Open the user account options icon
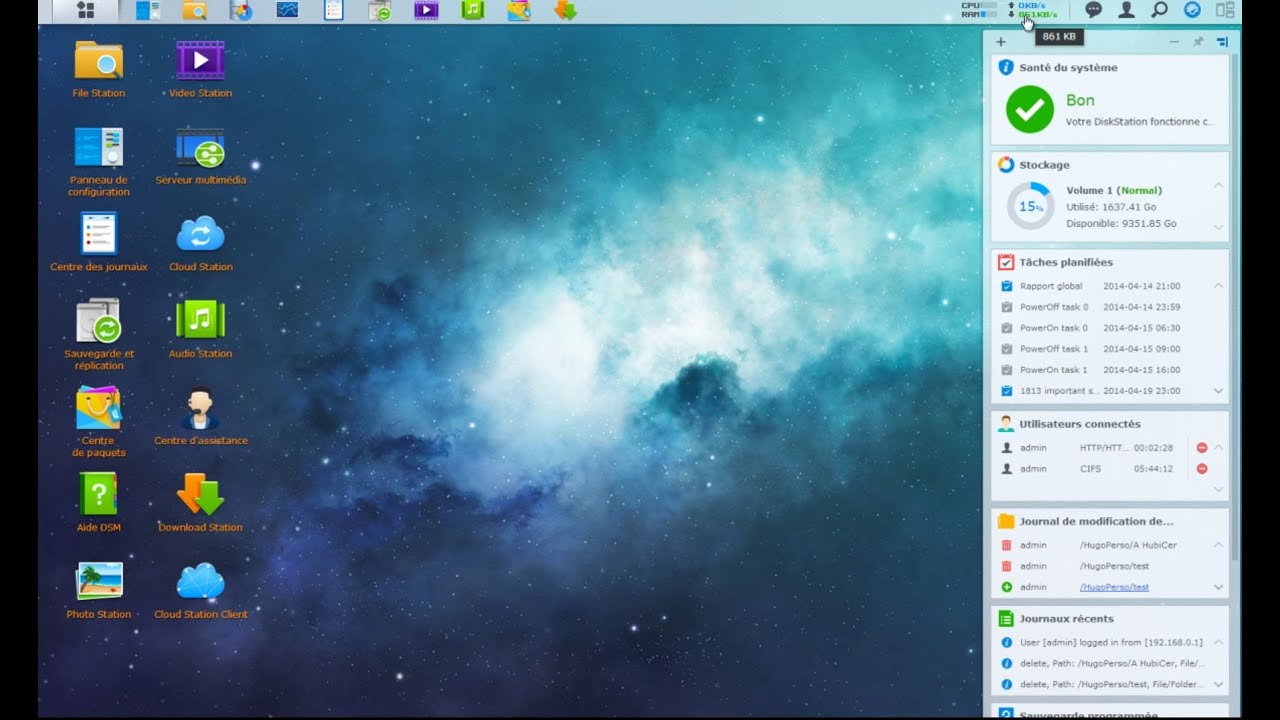1280x720 pixels. point(1126,10)
